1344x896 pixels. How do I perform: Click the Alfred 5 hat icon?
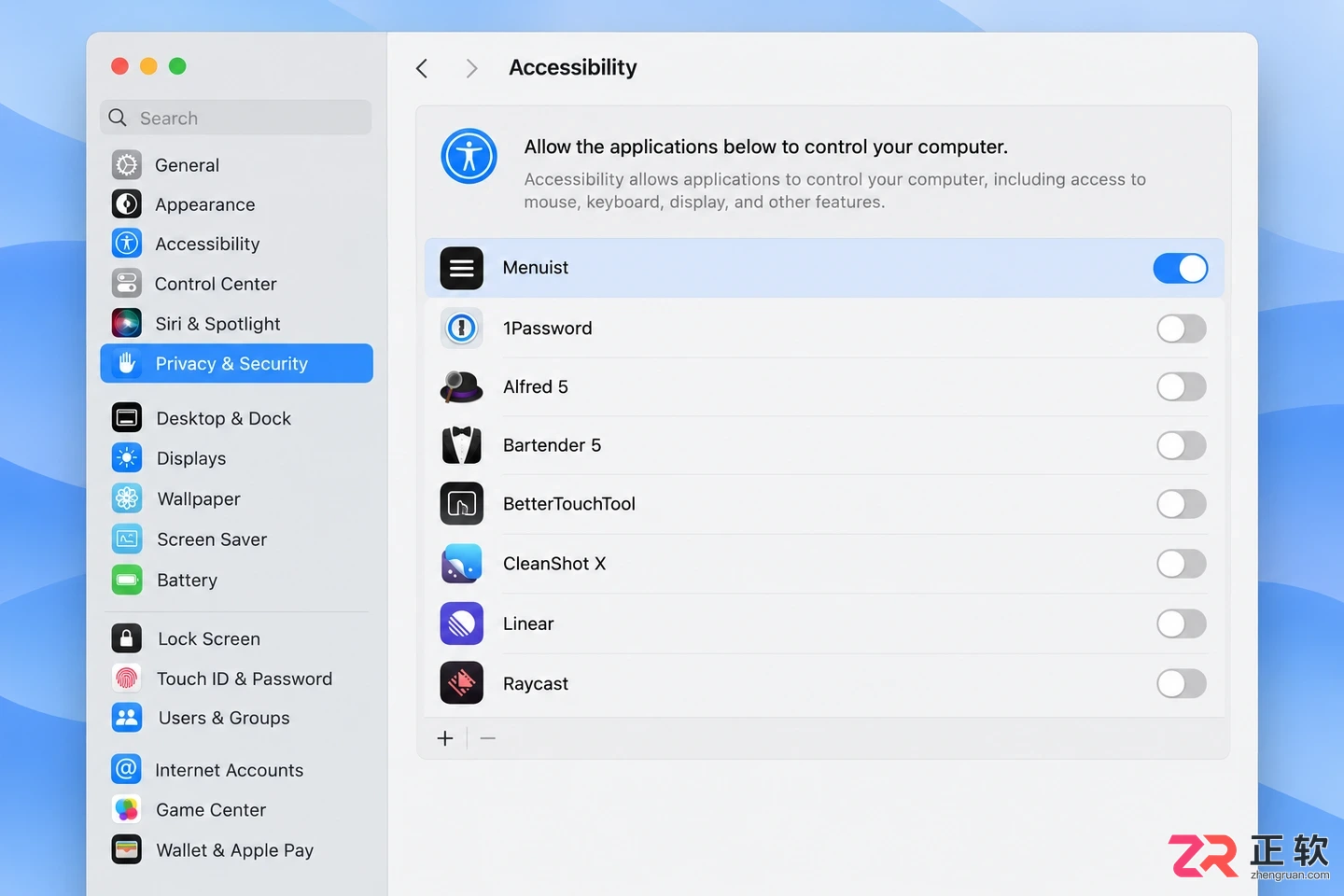click(x=461, y=386)
